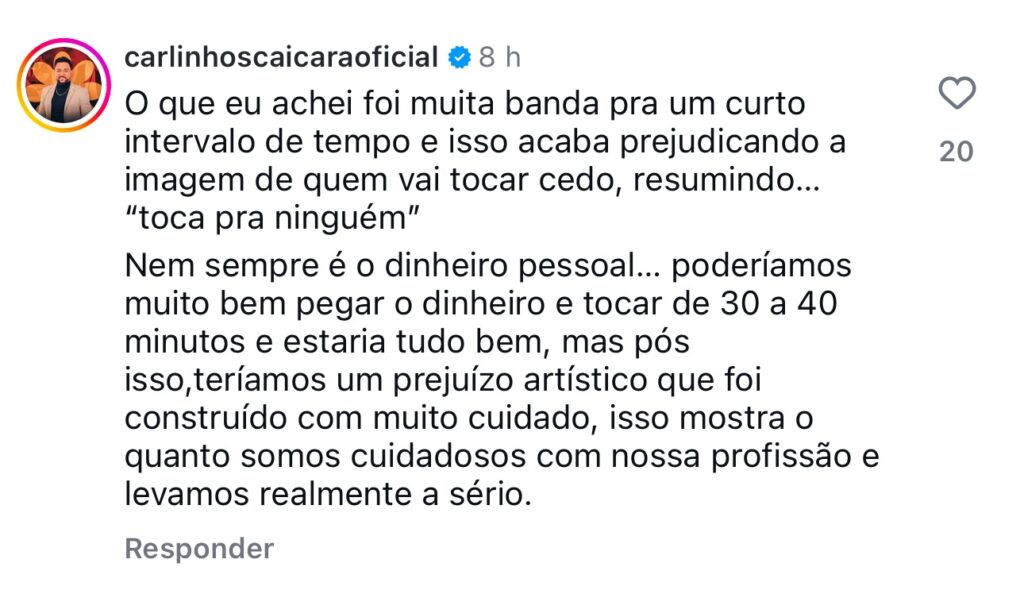The height and width of the screenshot is (594, 1024).
Task: Click the 8 h timestamp
Action: 500,57
